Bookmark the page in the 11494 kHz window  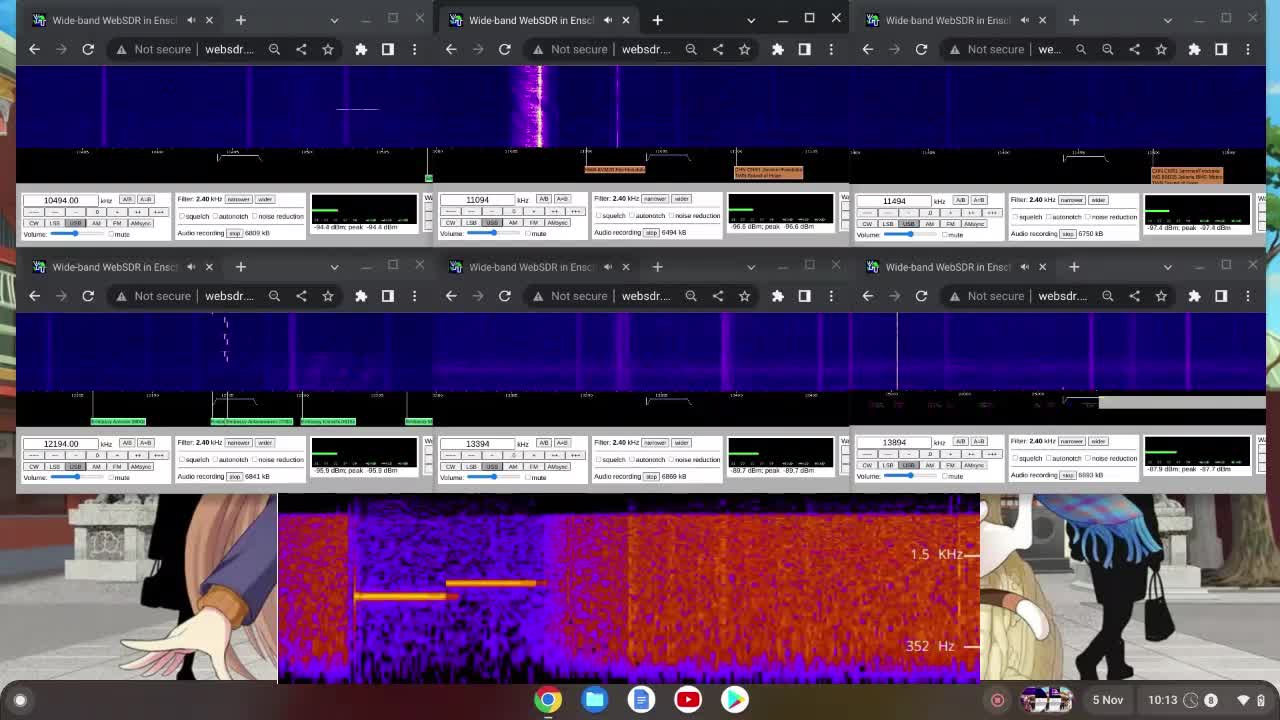[x=1161, y=49]
